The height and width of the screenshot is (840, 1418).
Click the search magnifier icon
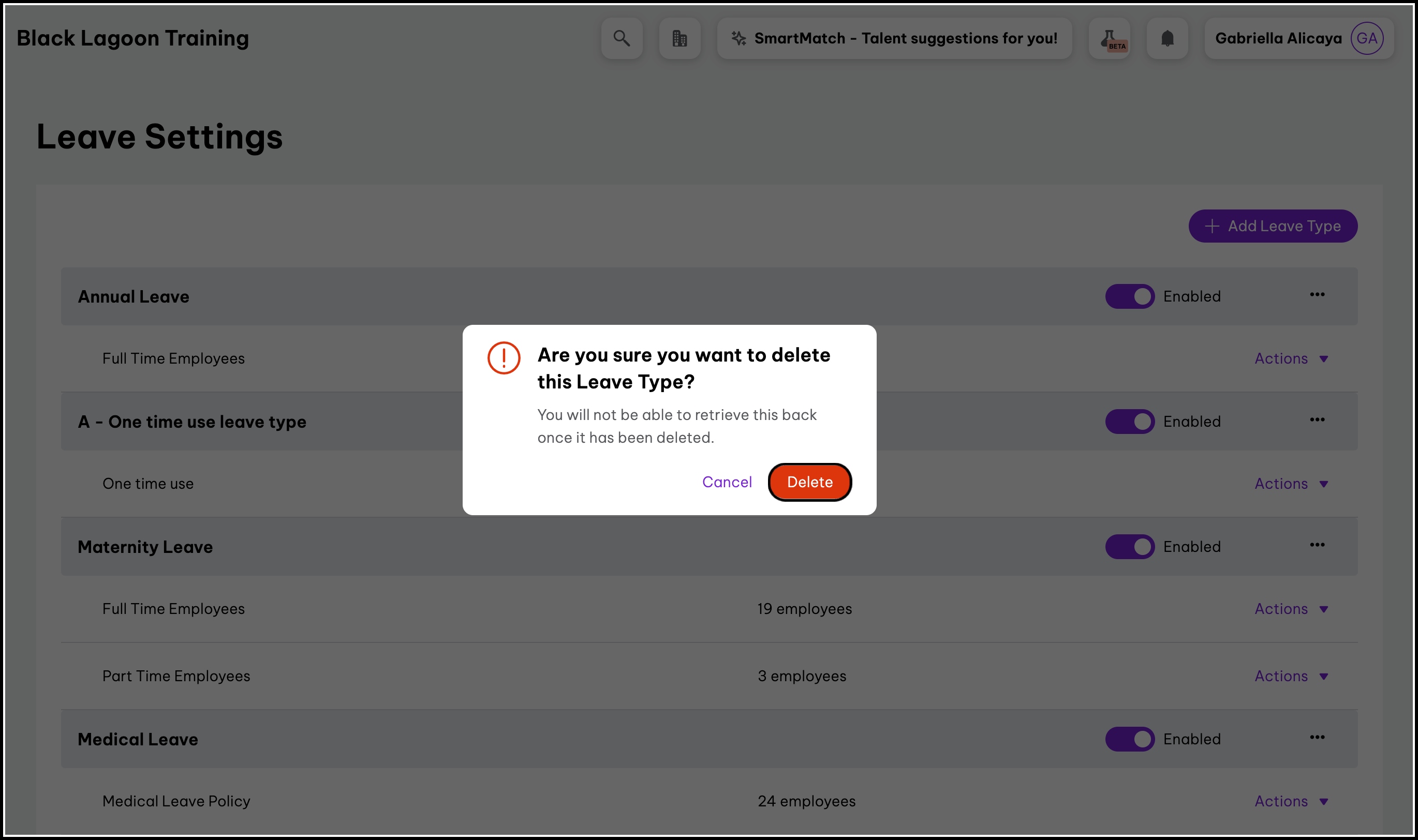621,38
